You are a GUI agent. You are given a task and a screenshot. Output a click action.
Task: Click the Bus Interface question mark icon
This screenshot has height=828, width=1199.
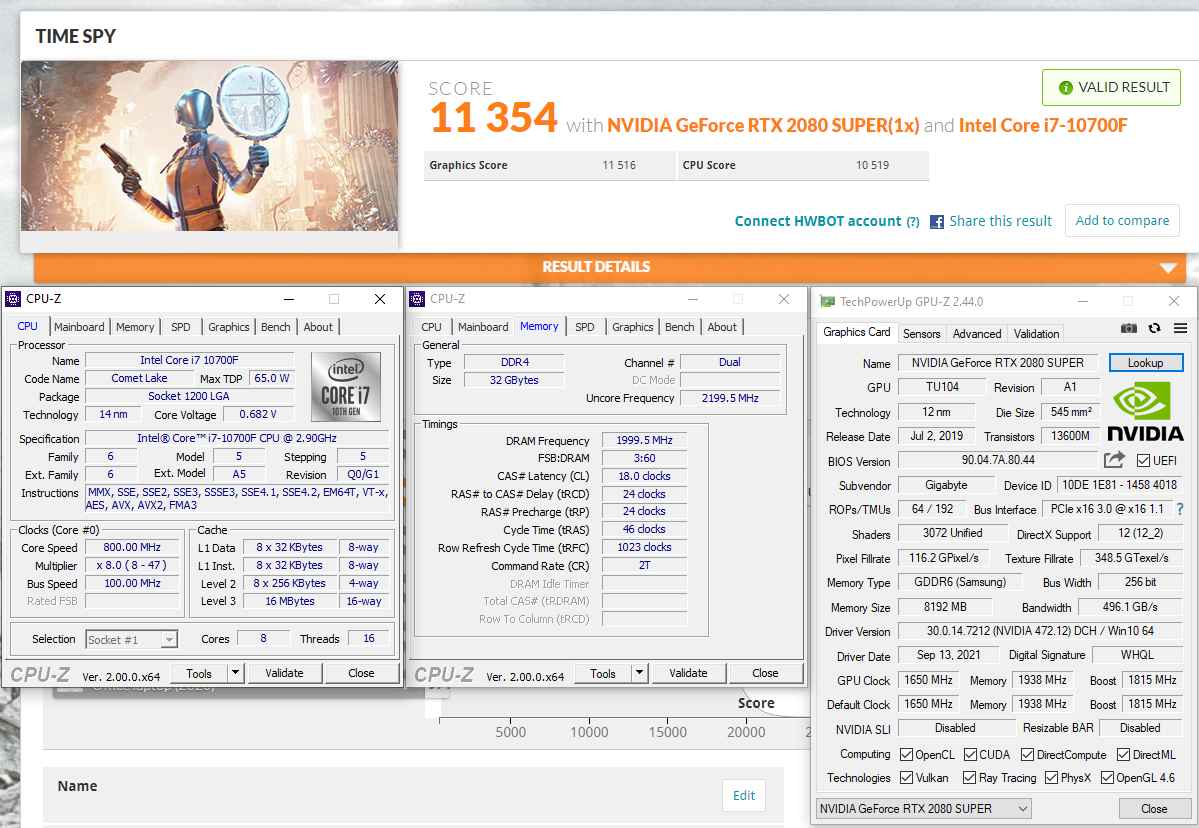point(1180,509)
